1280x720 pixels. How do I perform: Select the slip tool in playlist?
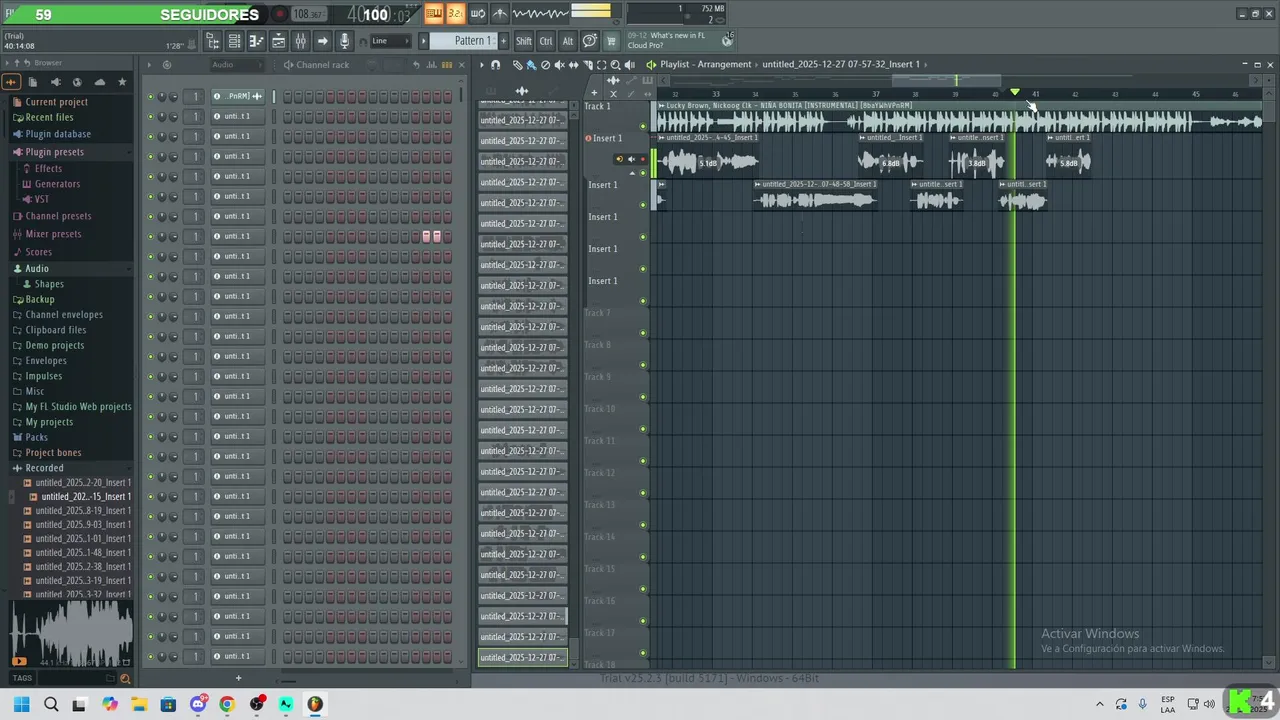click(573, 64)
